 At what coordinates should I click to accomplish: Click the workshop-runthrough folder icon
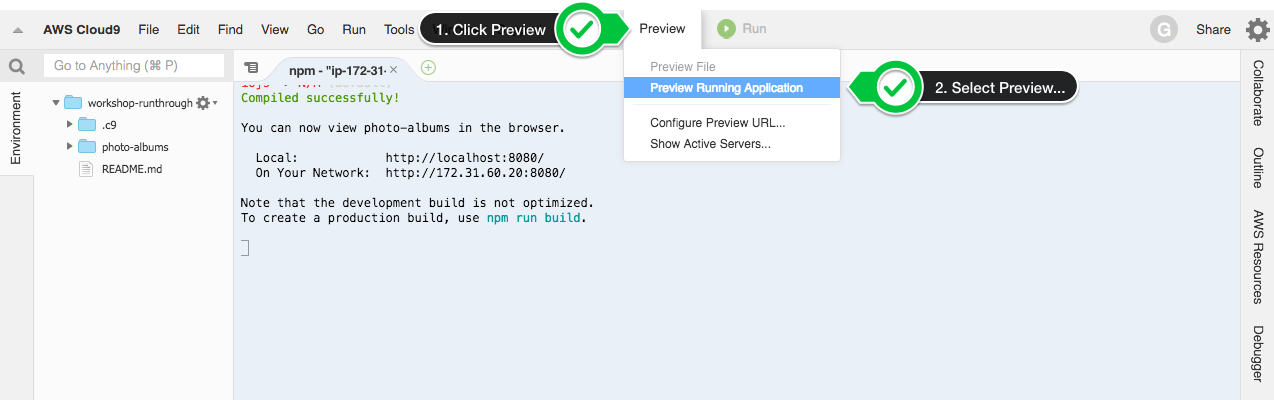click(x=73, y=103)
